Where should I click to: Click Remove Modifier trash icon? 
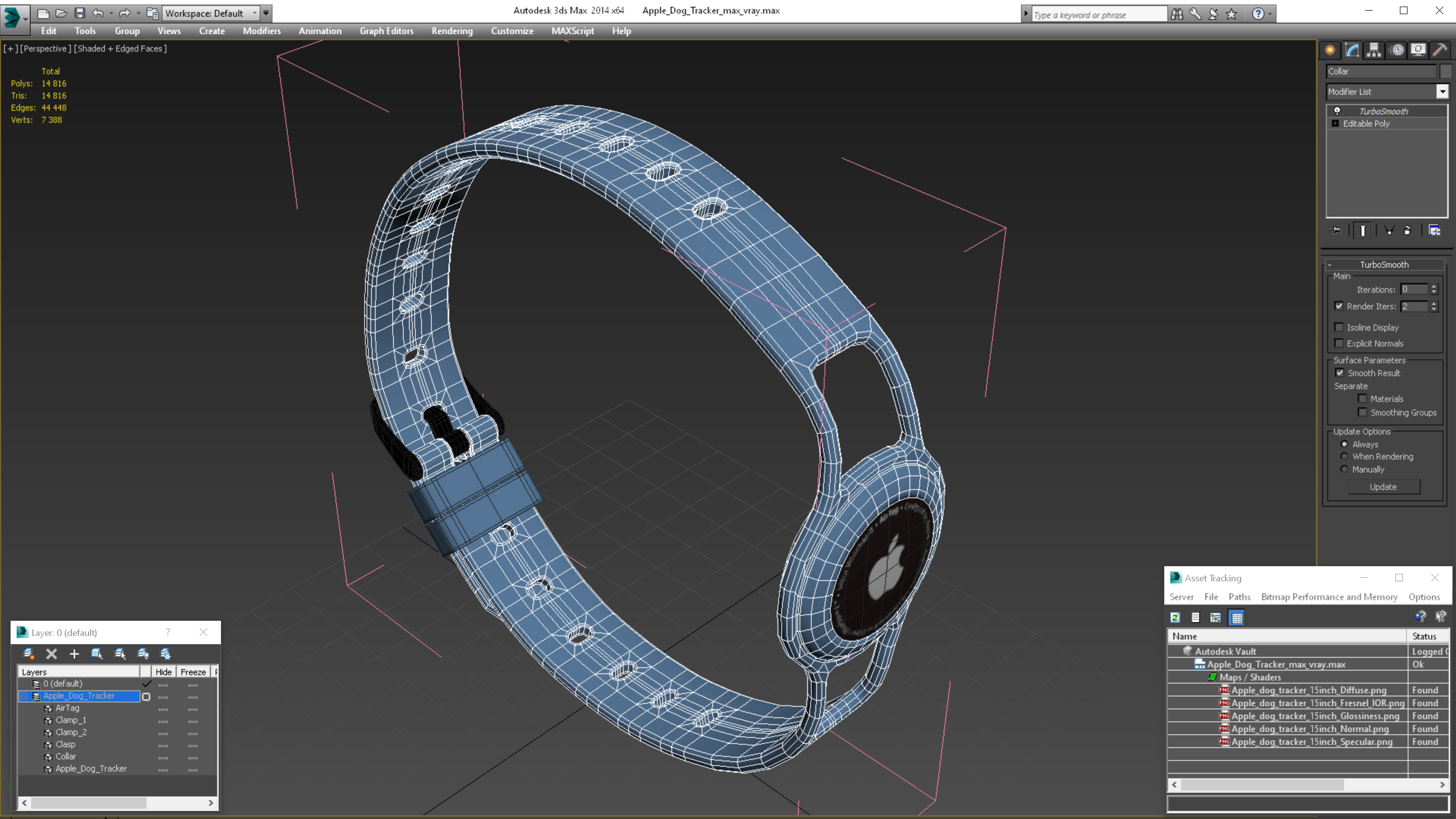pyautogui.click(x=1408, y=230)
